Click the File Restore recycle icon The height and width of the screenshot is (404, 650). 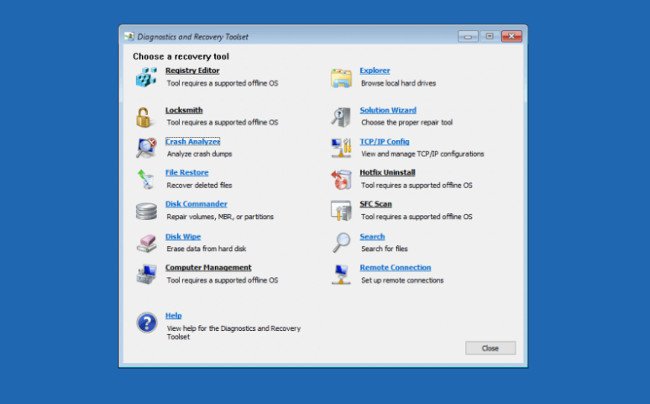[146, 179]
